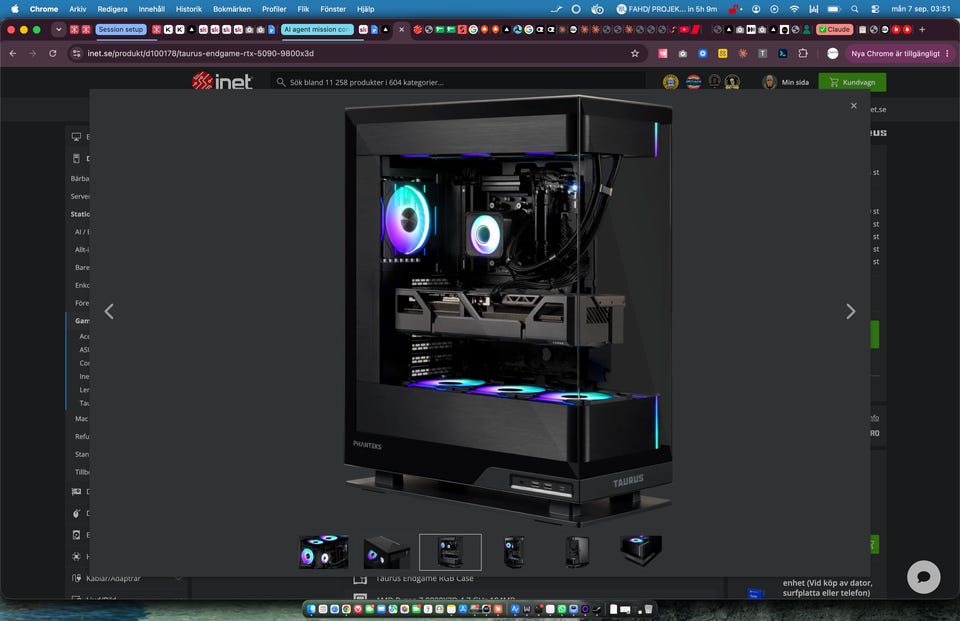Select the sixth thumbnail of case from above

640,551
